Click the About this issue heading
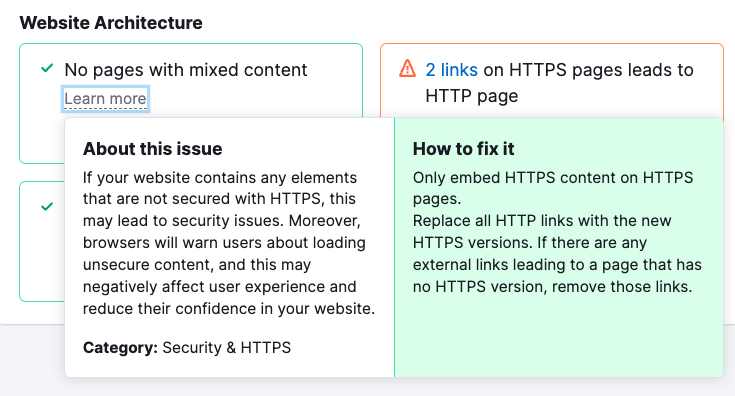Image resolution: width=735 pixels, height=396 pixels. point(153,149)
